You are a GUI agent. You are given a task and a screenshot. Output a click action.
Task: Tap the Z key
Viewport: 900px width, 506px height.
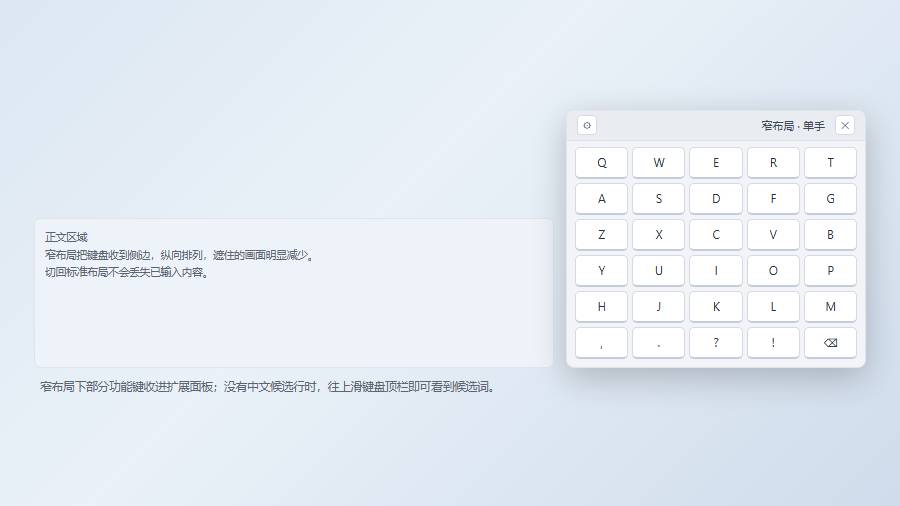click(x=601, y=235)
